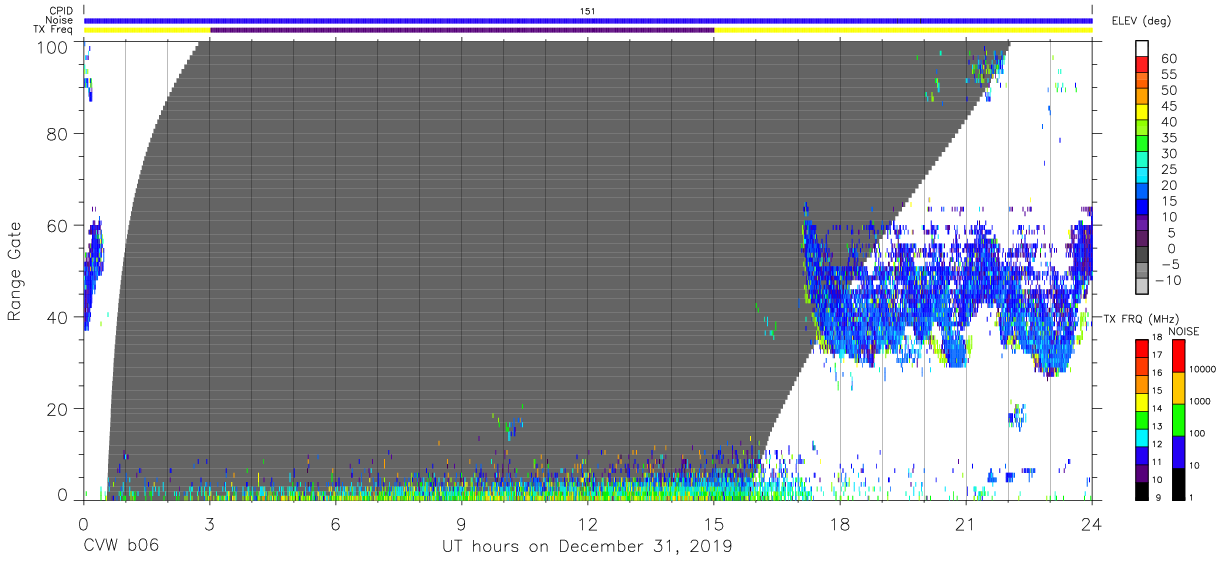Click the '21' tick on the UT hours axis
Image resolution: width=1228 pixels, height=567 pixels.
(965, 523)
